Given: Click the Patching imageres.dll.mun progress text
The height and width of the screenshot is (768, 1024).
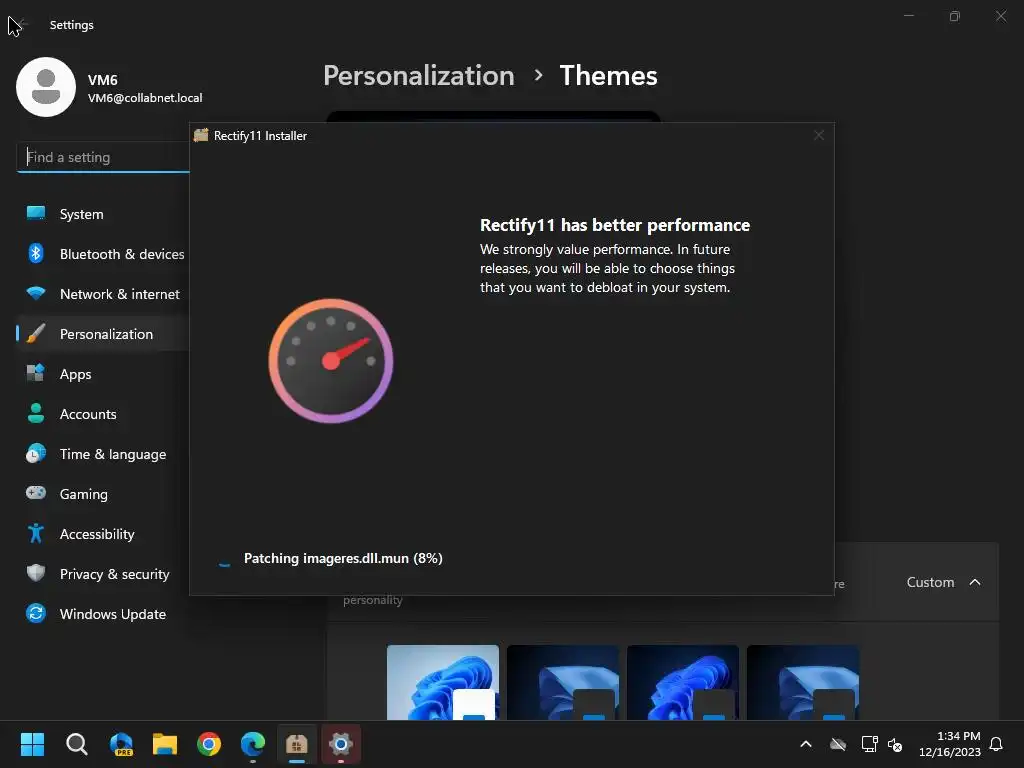Looking at the screenshot, I should pyautogui.click(x=343, y=558).
